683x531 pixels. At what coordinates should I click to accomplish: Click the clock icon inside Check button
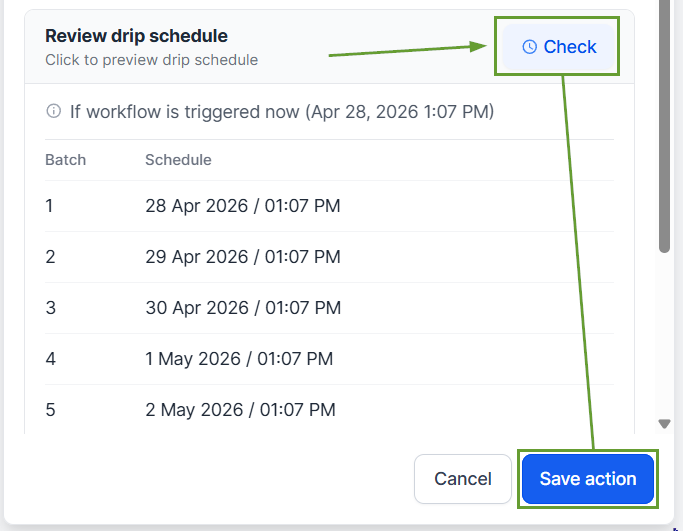point(530,47)
